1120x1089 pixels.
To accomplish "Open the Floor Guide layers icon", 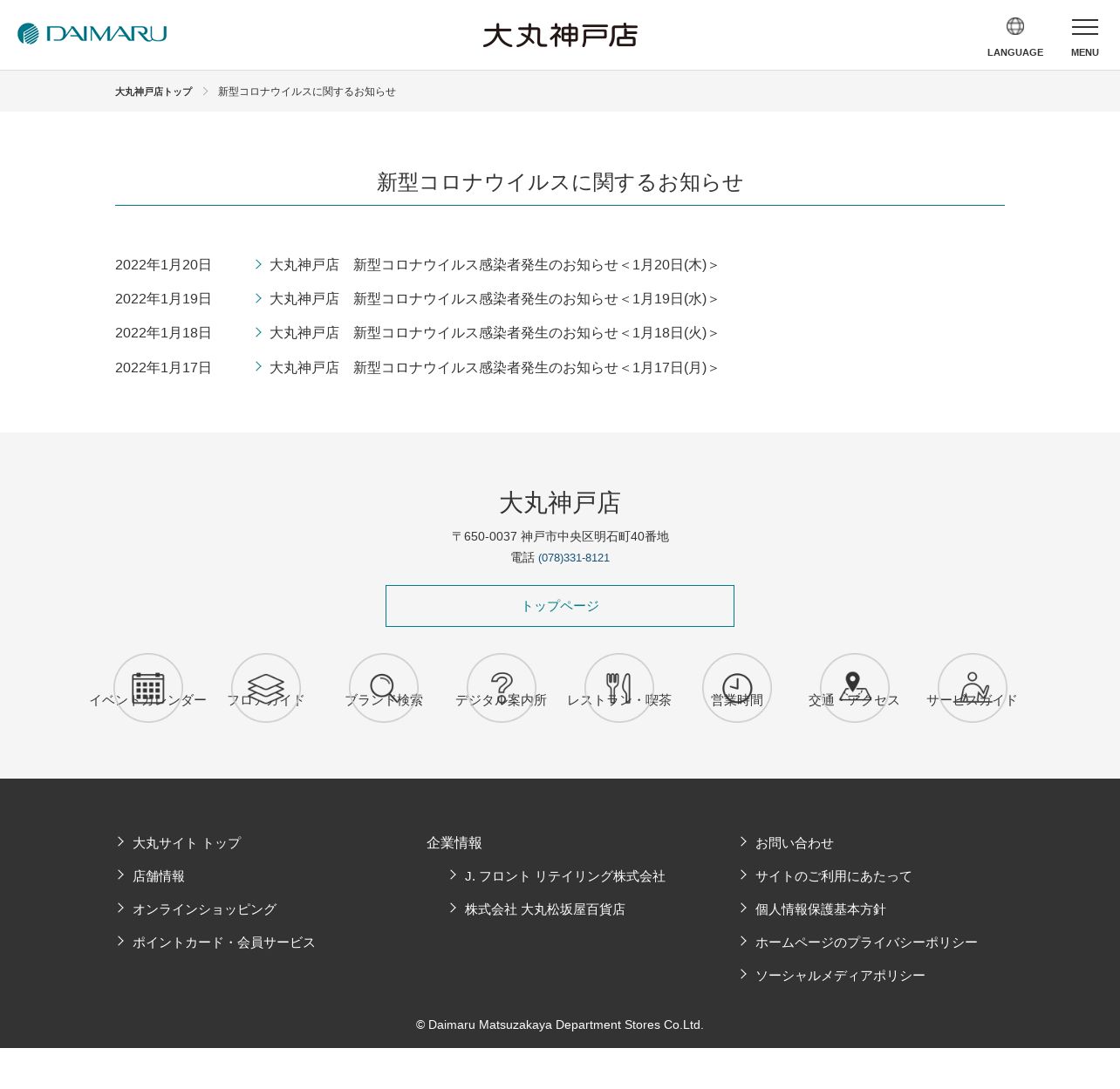I will click(266, 688).
